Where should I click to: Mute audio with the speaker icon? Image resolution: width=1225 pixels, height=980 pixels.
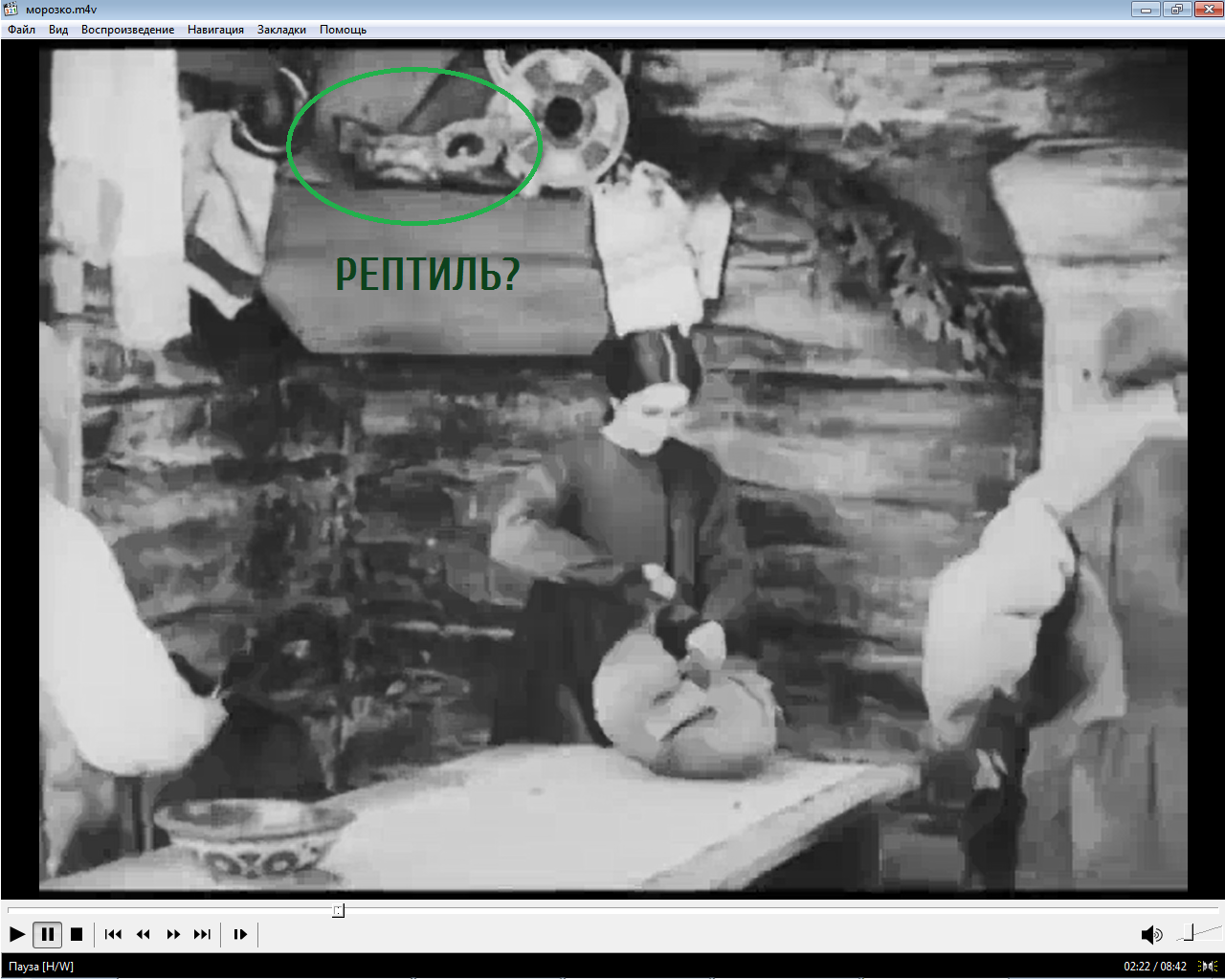(x=1151, y=934)
